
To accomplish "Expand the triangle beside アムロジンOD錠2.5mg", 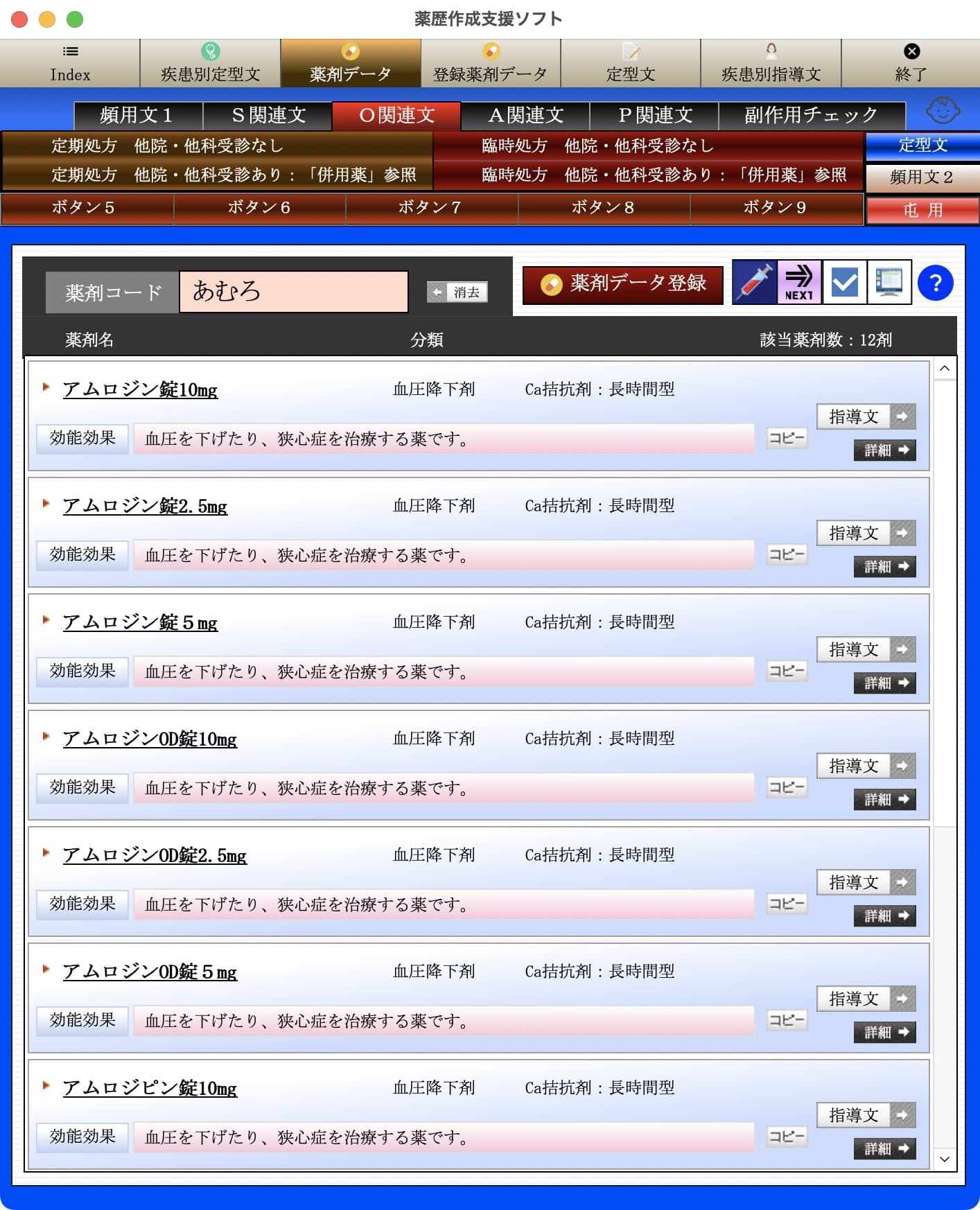I will [x=46, y=852].
